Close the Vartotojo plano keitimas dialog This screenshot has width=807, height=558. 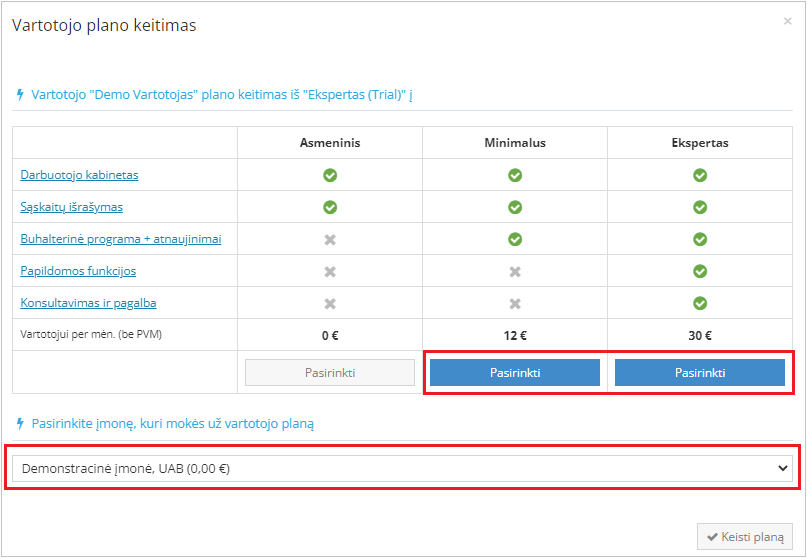click(x=788, y=20)
